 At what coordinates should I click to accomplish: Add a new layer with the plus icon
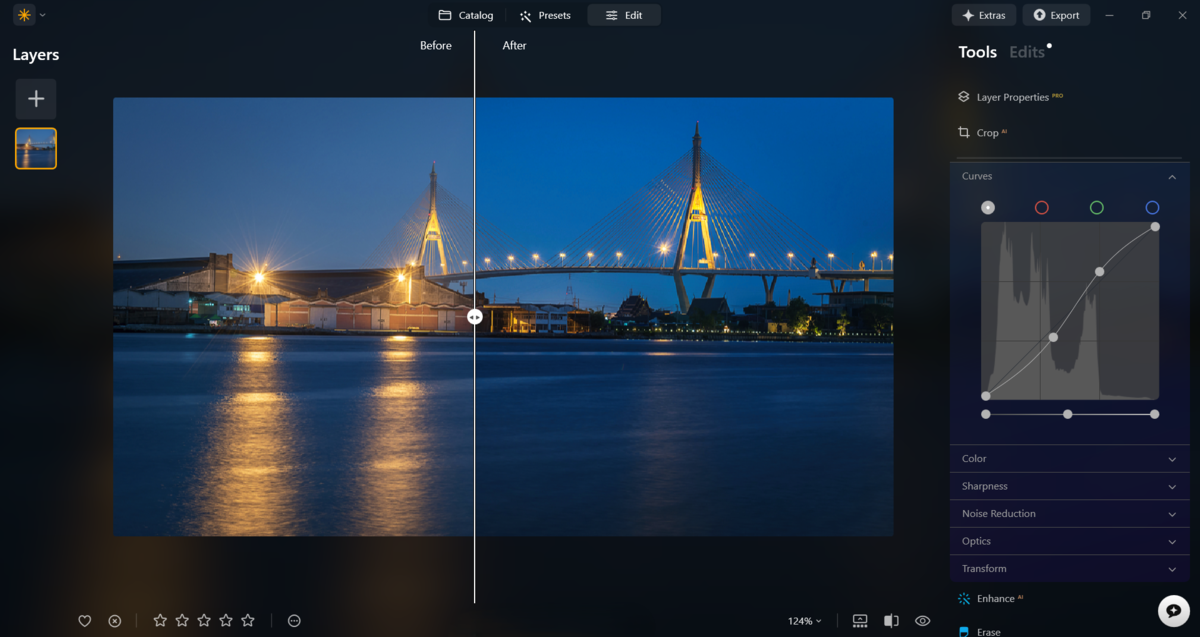(x=35, y=98)
